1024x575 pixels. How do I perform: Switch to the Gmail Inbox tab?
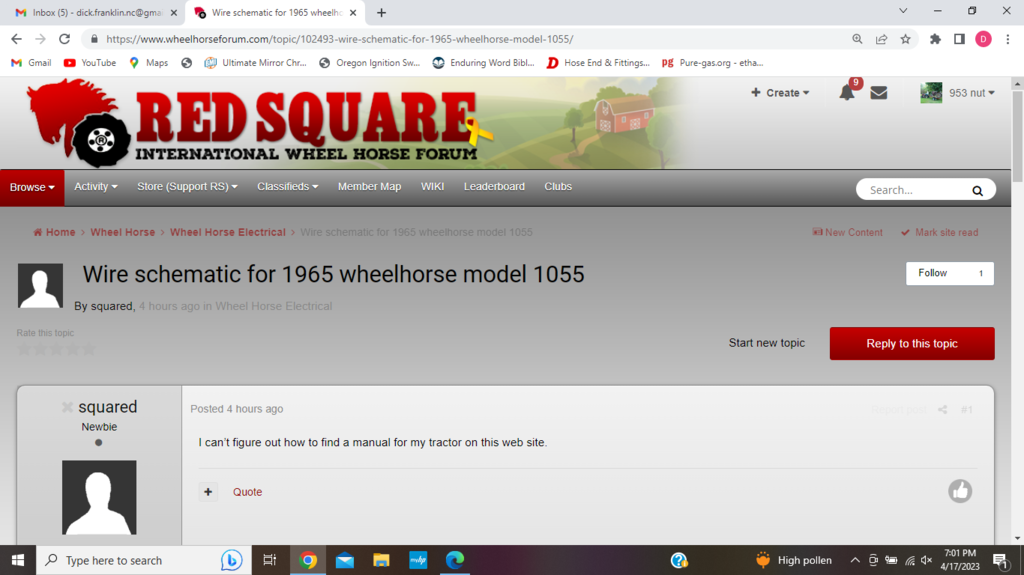[x=95, y=12]
